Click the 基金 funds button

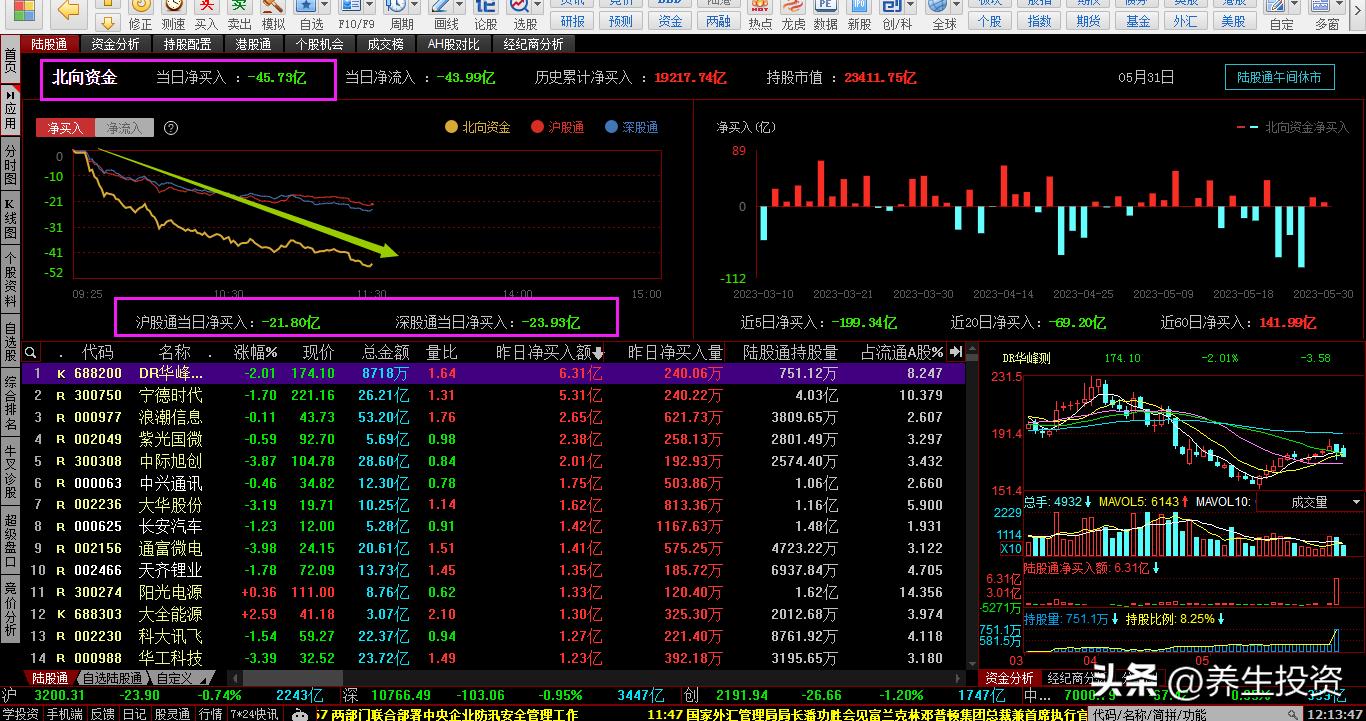click(1137, 21)
